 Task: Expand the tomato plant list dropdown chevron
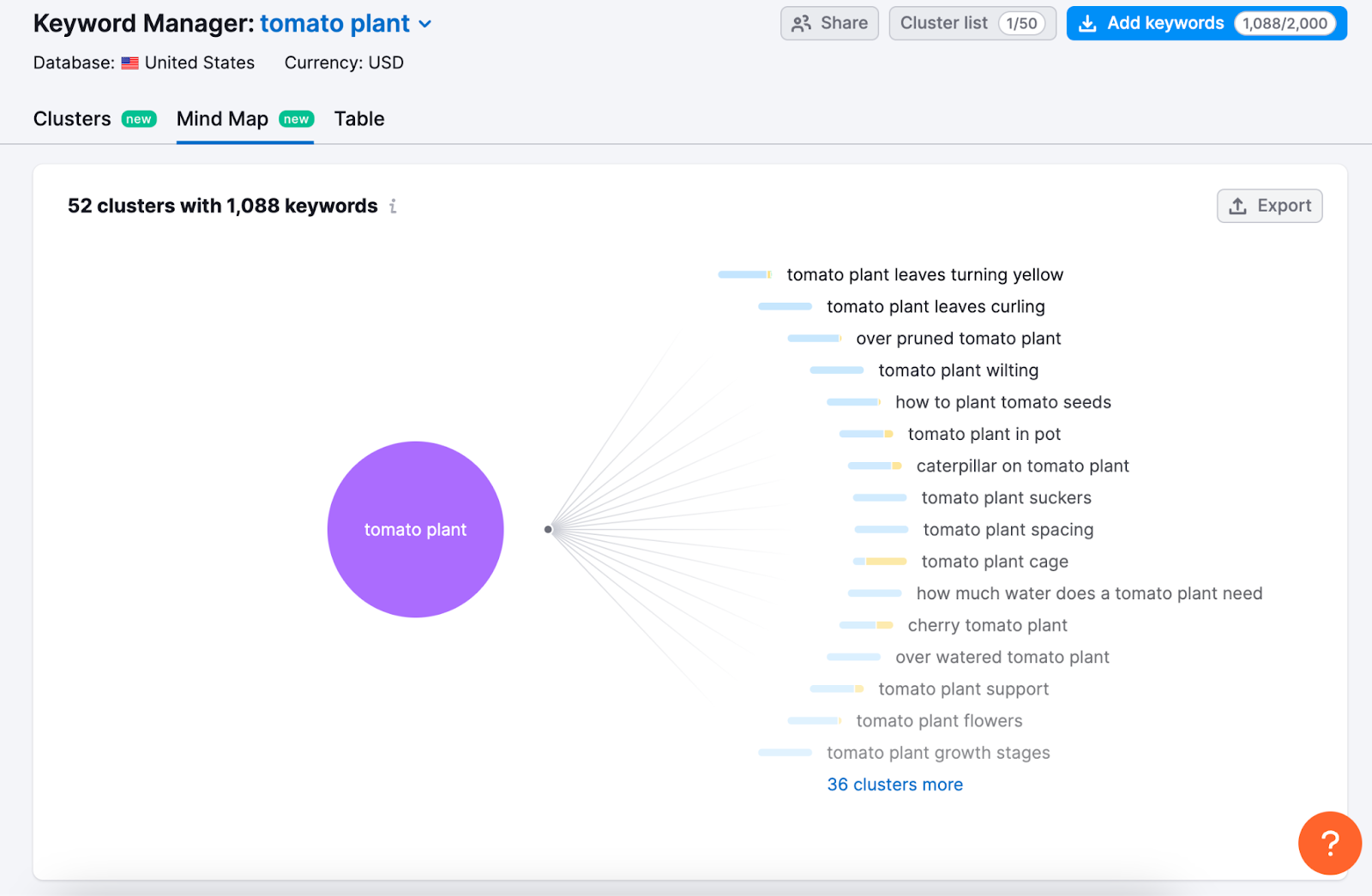(x=424, y=24)
